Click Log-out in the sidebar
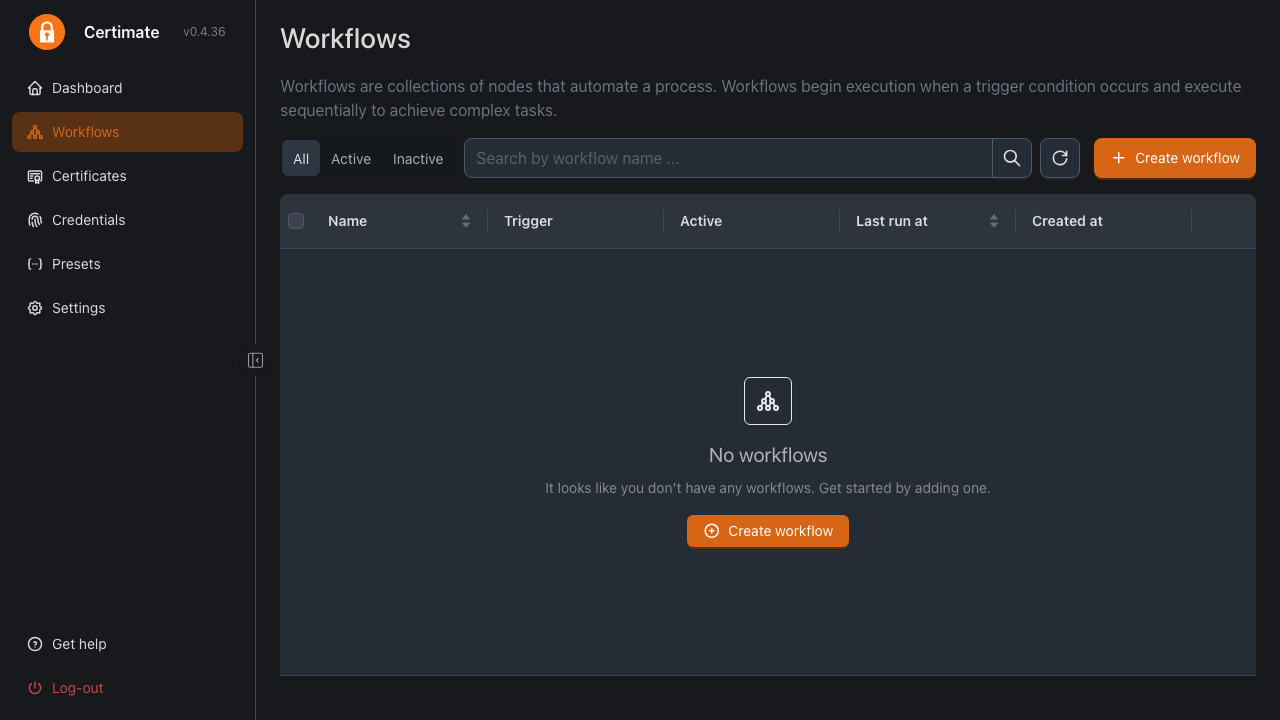1280x720 pixels. 127,688
